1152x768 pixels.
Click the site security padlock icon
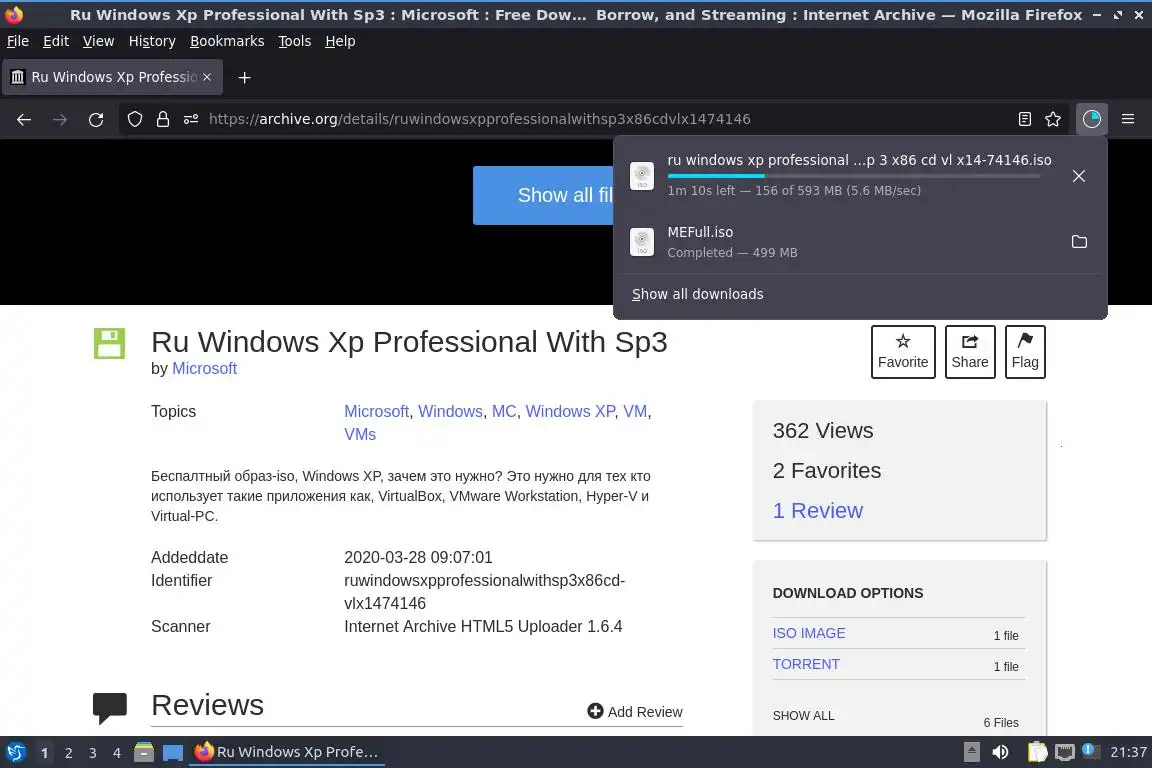(163, 119)
